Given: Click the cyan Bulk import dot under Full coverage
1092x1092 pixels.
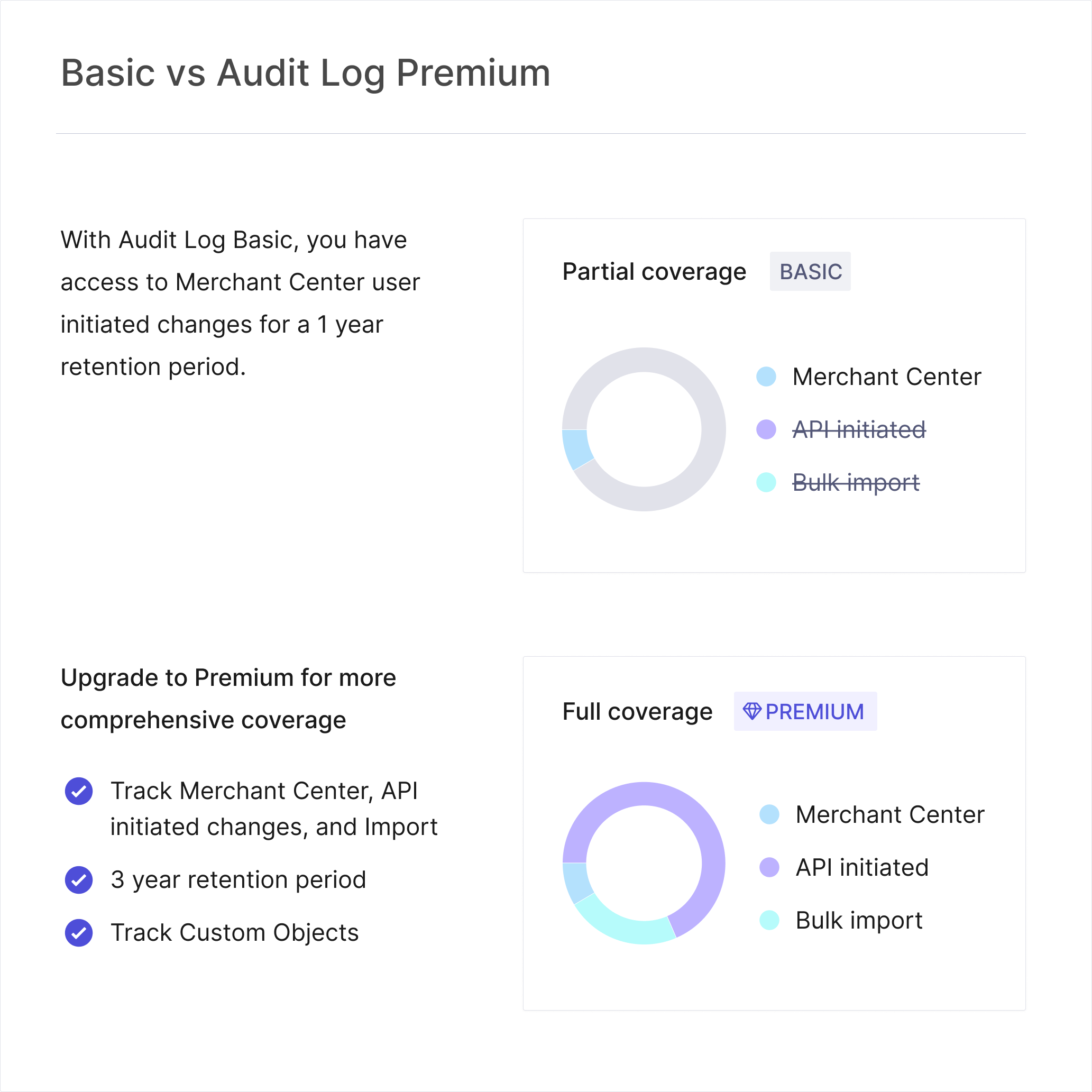Looking at the screenshot, I should [x=769, y=920].
